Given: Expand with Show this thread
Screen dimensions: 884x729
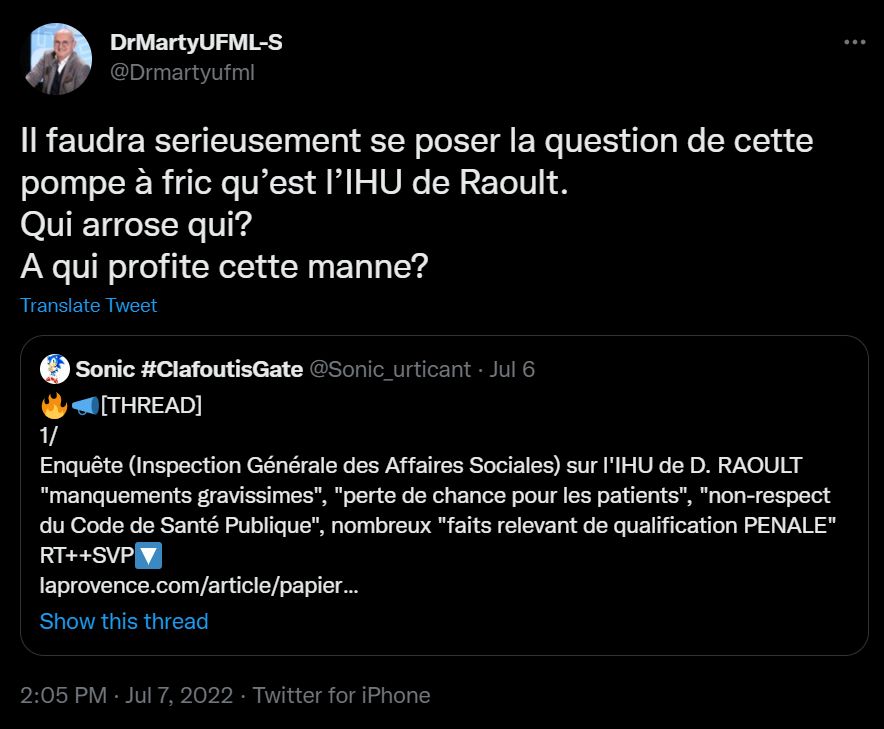Looking at the screenshot, I should 124,621.
